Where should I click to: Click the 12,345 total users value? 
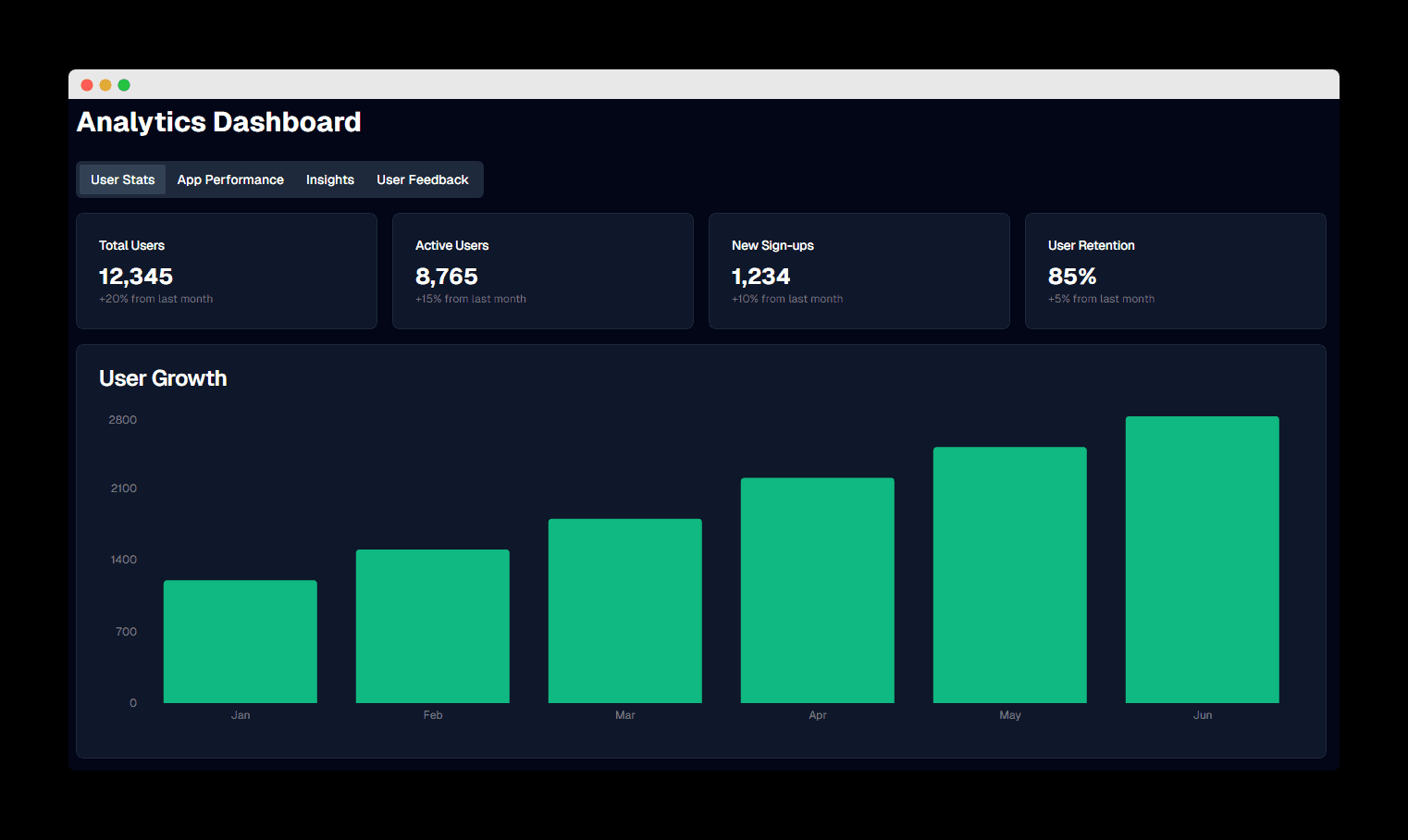(x=136, y=277)
